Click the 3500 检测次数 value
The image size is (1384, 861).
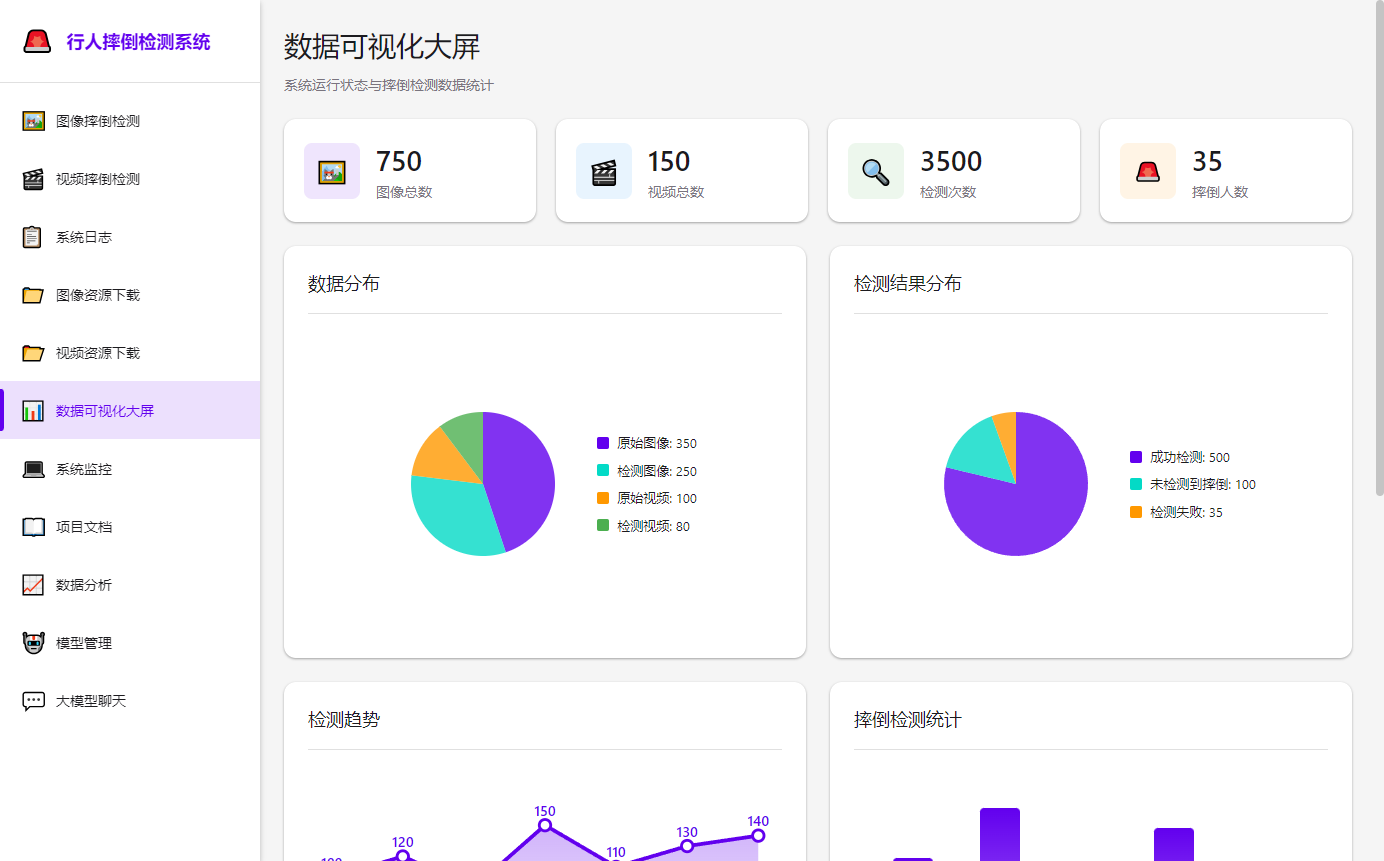[x=951, y=161]
